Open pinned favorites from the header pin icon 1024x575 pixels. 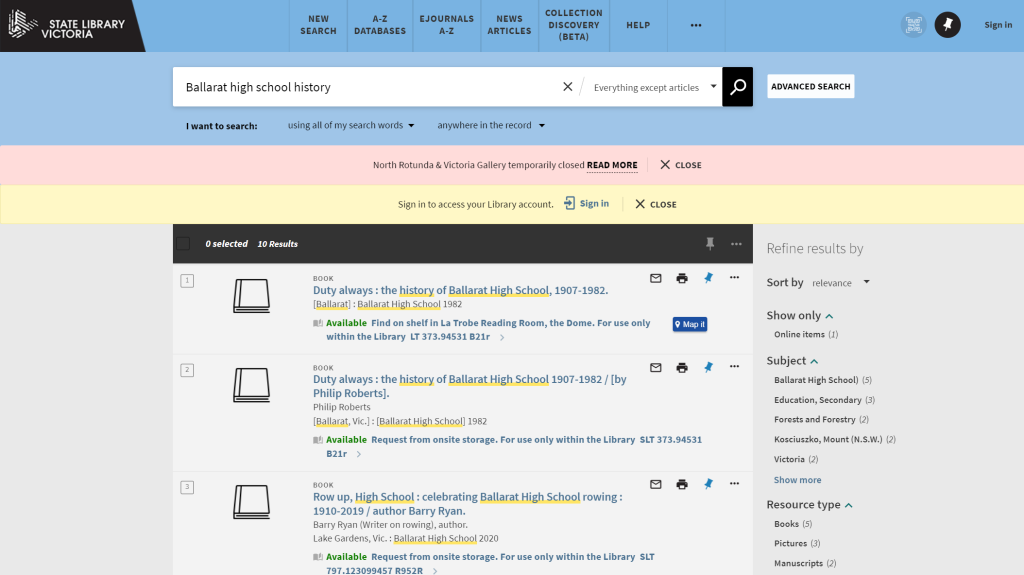(947, 25)
